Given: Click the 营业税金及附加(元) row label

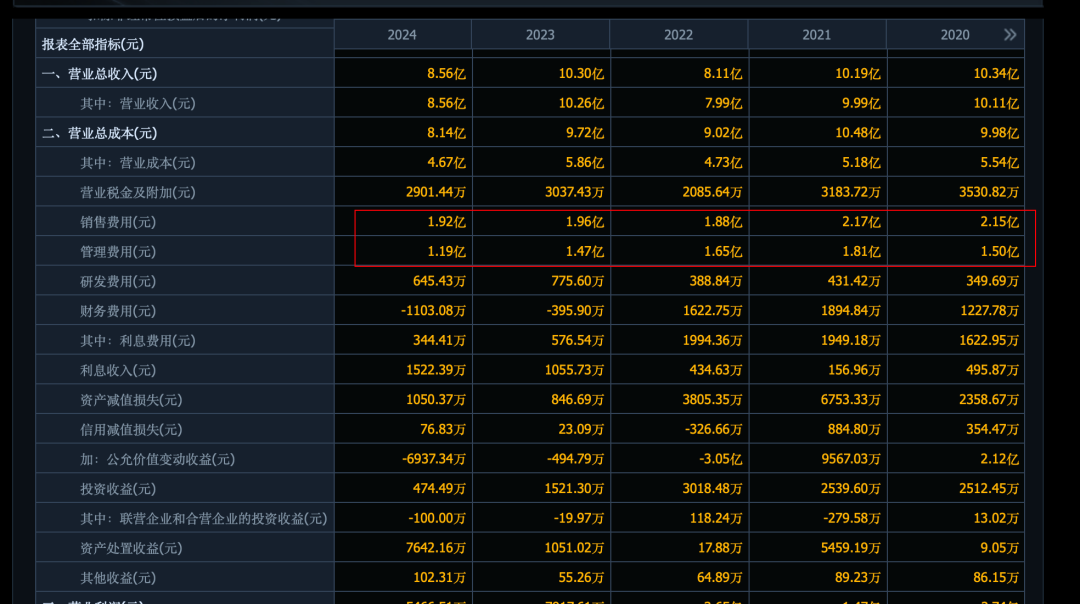Looking at the screenshot, I should coord(138,192).
